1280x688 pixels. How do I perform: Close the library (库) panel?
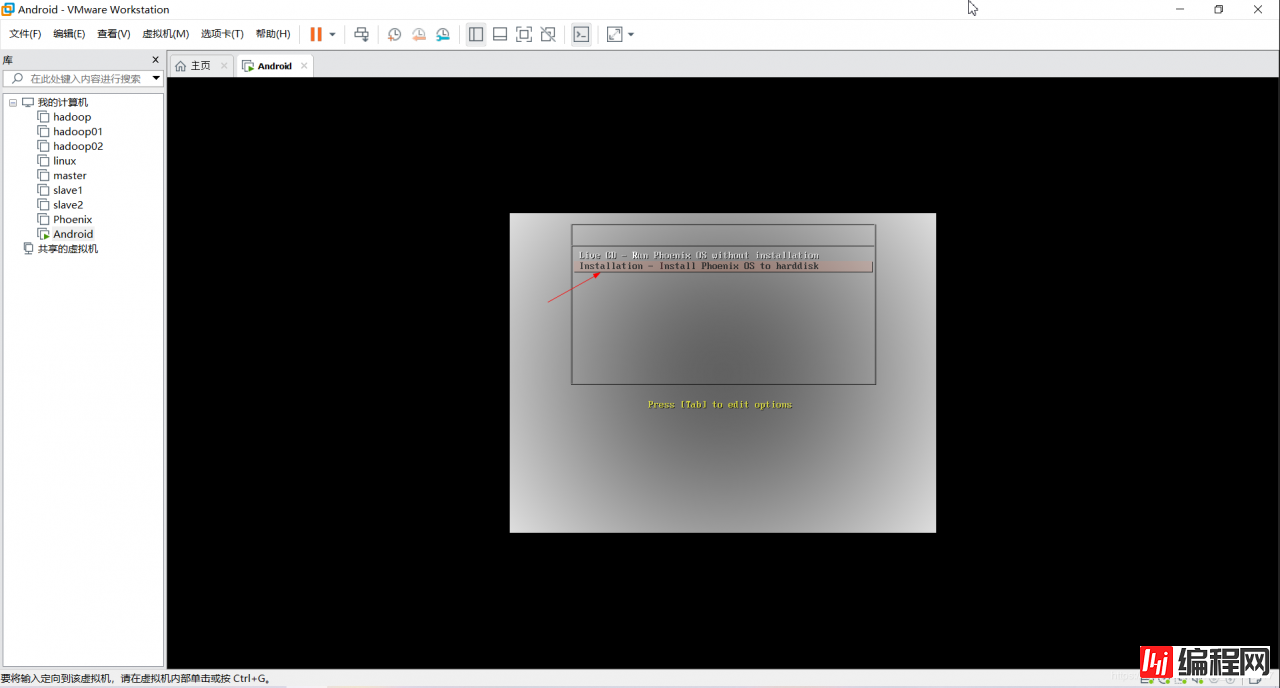tap(155, 60)
